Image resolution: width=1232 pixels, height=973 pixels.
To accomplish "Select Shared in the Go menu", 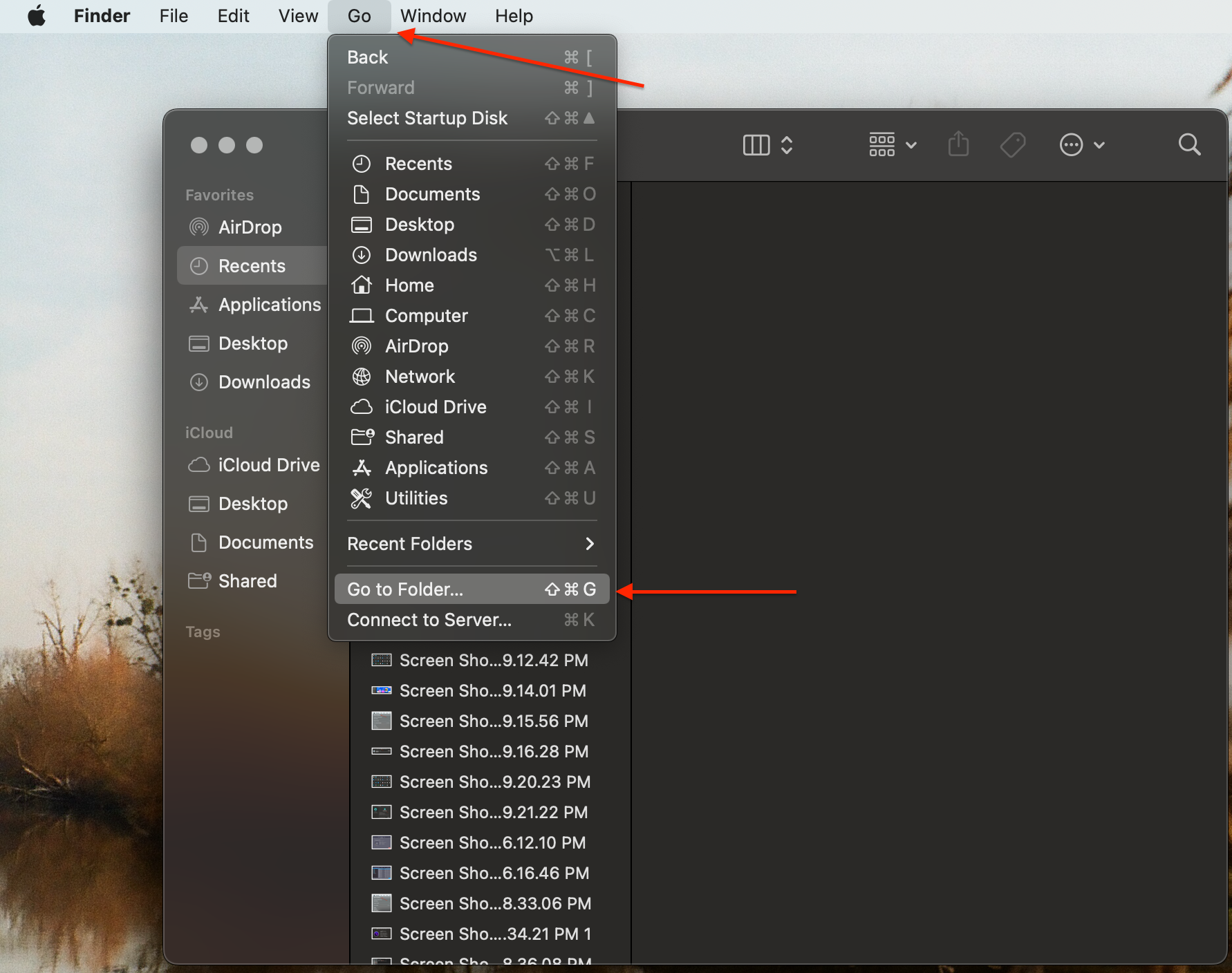I will 472,437.
